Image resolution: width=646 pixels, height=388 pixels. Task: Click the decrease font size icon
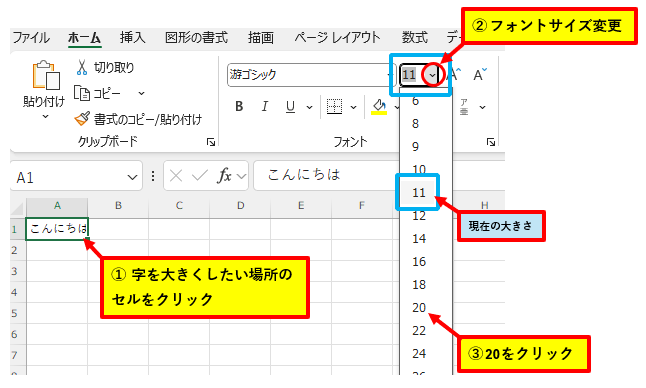480,75
